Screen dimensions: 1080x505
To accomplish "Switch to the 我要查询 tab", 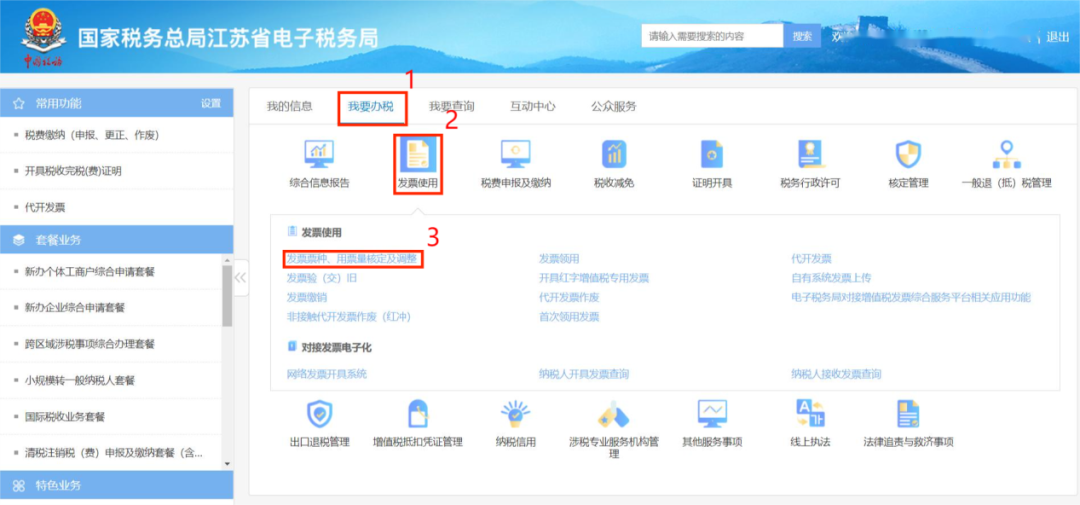I will coord(452,107).
